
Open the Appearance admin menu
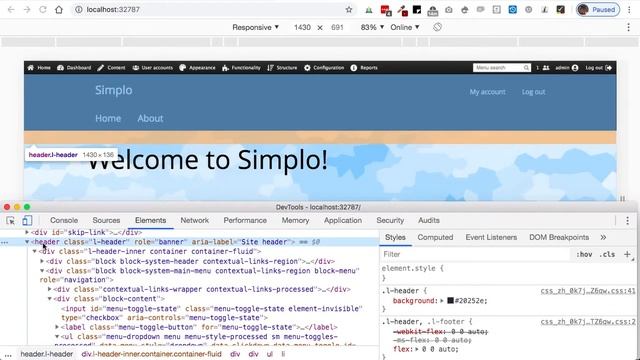[x=197, y=68]
